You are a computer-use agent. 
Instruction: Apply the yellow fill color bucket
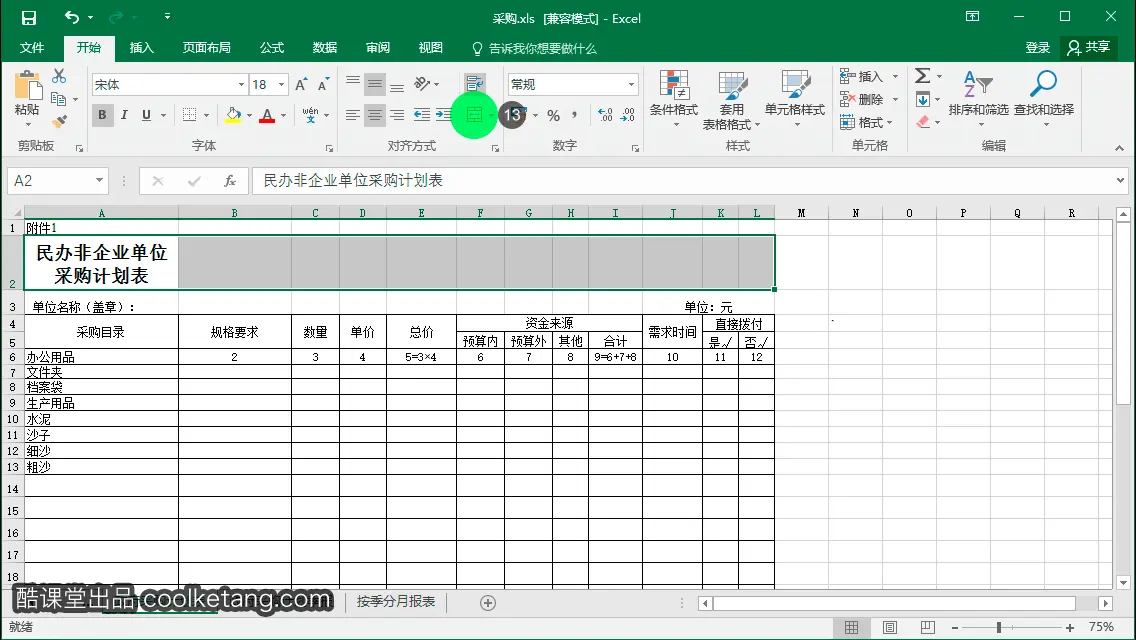(x=233, y=115)
